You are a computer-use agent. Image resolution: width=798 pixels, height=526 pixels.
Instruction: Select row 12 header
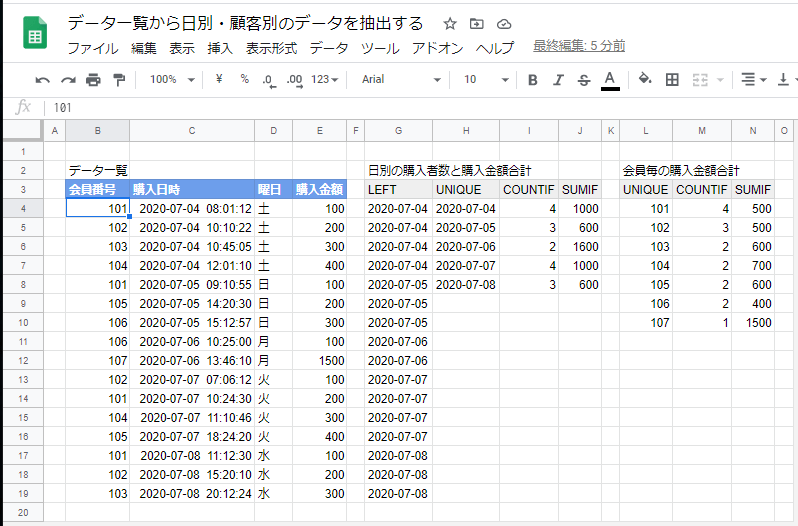click(23, 361)
